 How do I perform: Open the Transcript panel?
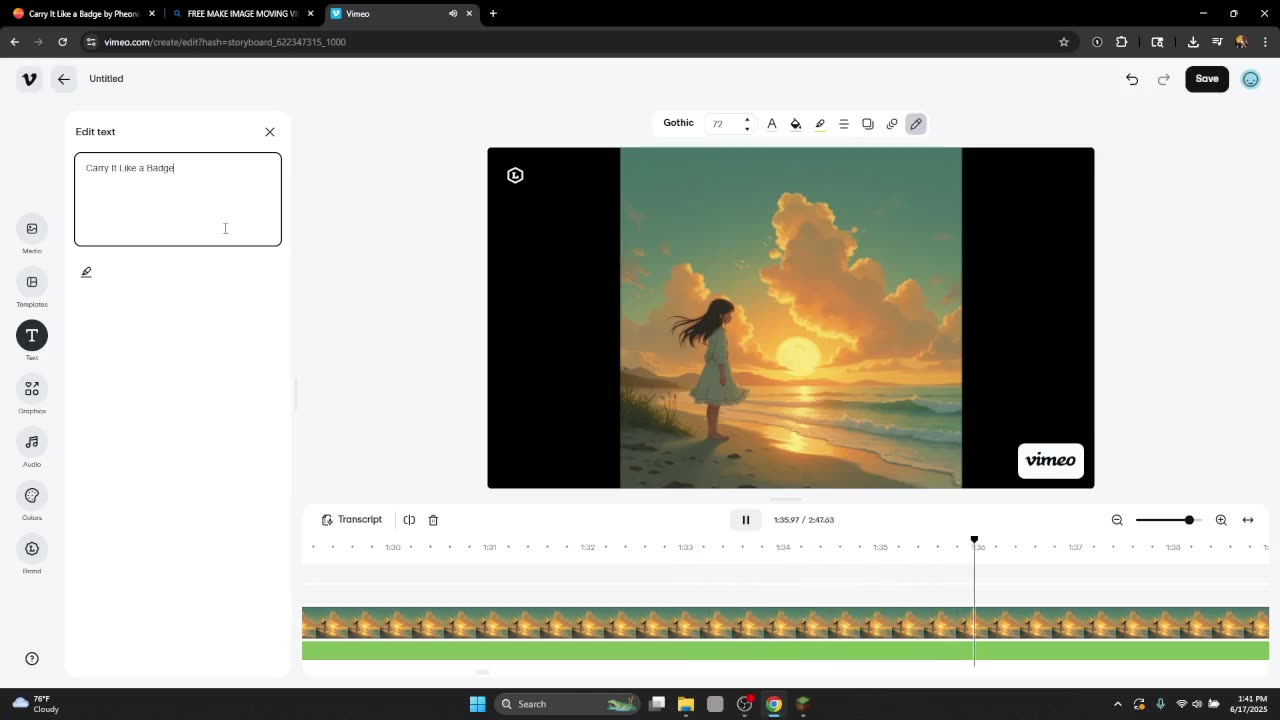pos(352,520)
